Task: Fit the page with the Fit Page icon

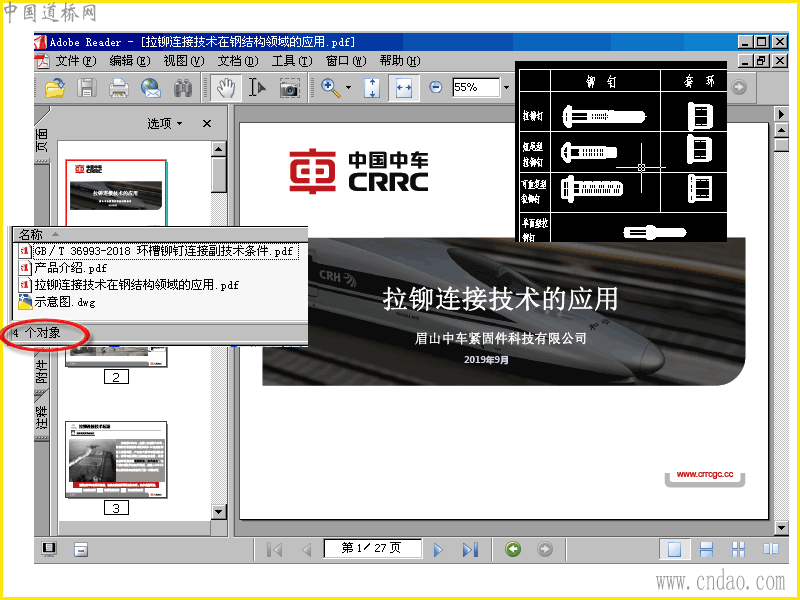Action: pos(372,88)
